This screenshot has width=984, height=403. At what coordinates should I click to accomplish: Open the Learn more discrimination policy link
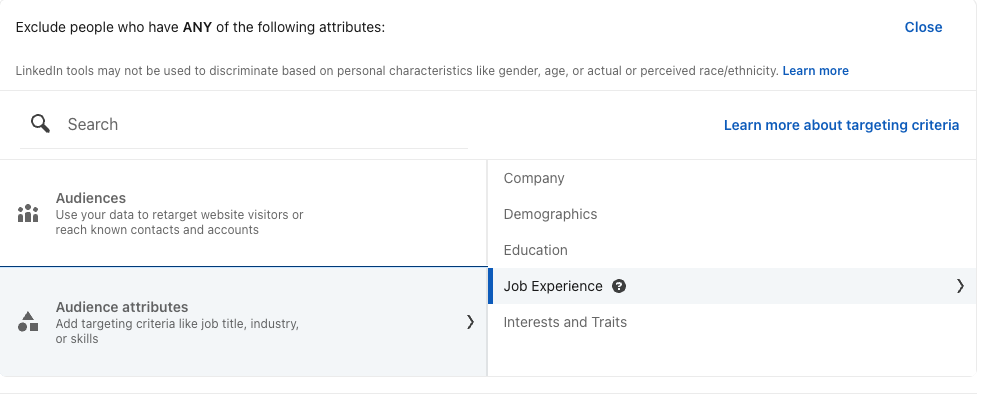[815, 71]
